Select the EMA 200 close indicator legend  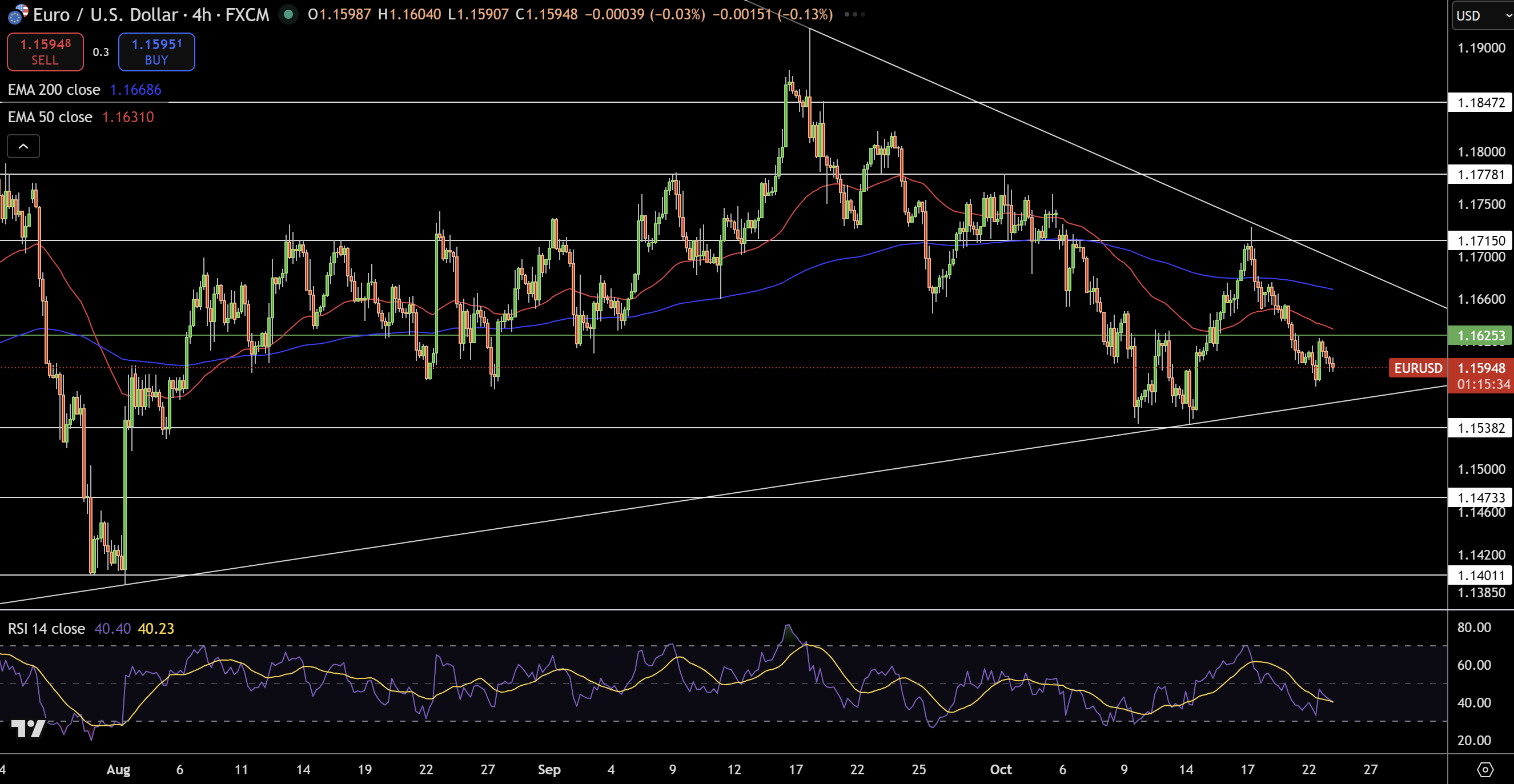coord(54,90)
